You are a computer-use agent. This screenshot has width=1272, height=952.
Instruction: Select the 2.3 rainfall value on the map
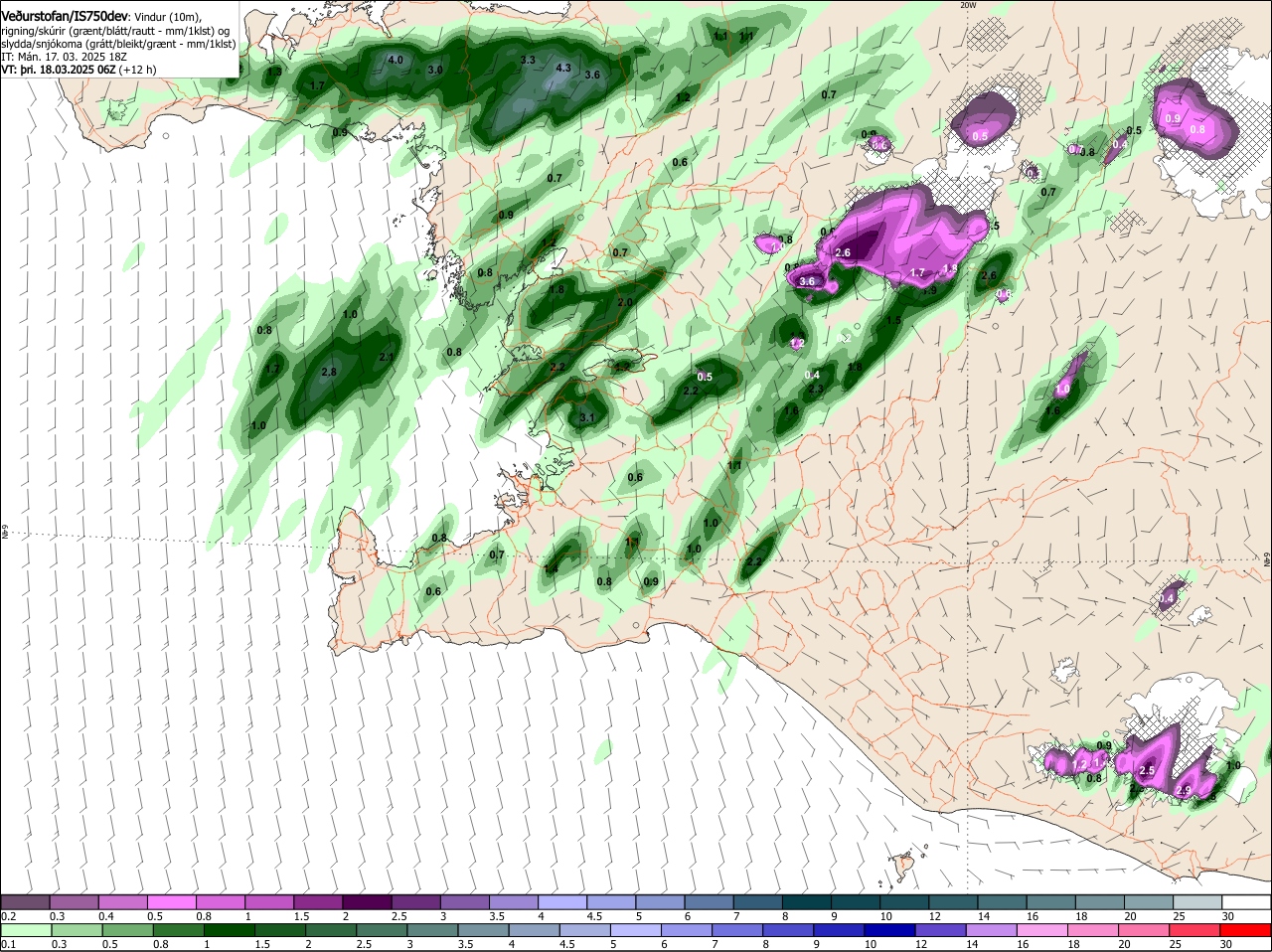(x=816, y=390)
